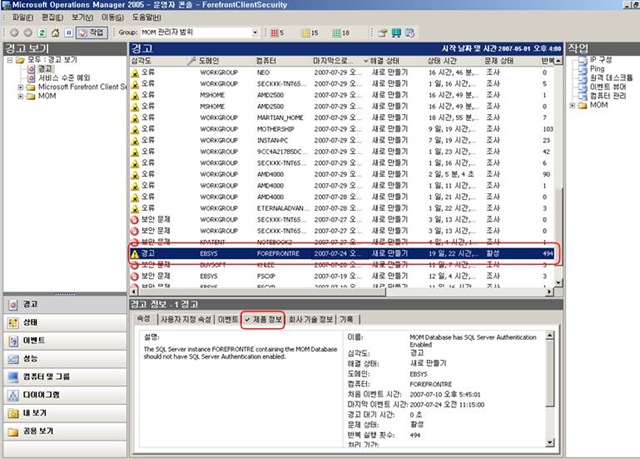The height and width of the screenshot is (459, 640).
Task: Sort by 컴퓨터 column header
Action: coord(282,61)
